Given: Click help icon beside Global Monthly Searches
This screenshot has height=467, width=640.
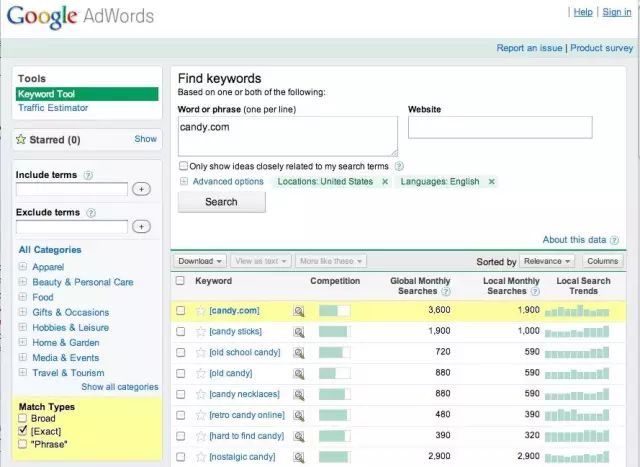Looking at the screenshot, I should [447, 292].
